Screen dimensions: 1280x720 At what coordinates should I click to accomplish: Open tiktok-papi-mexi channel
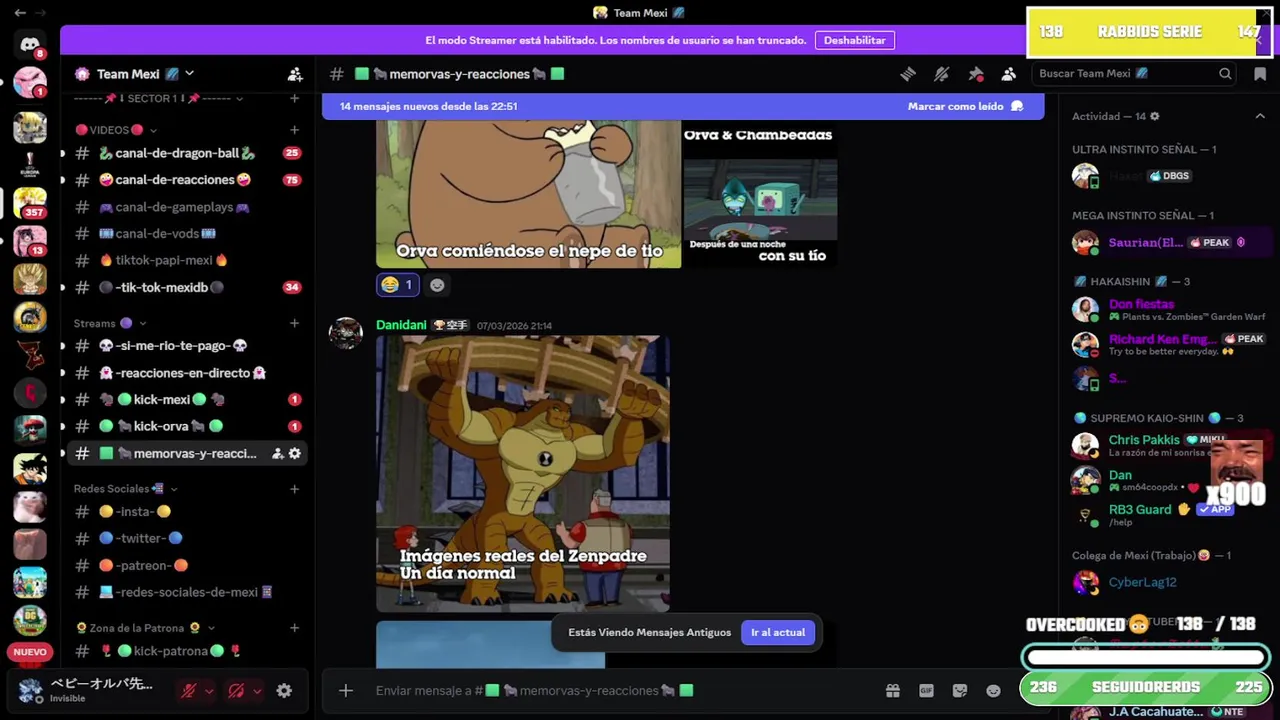(186, 260)
